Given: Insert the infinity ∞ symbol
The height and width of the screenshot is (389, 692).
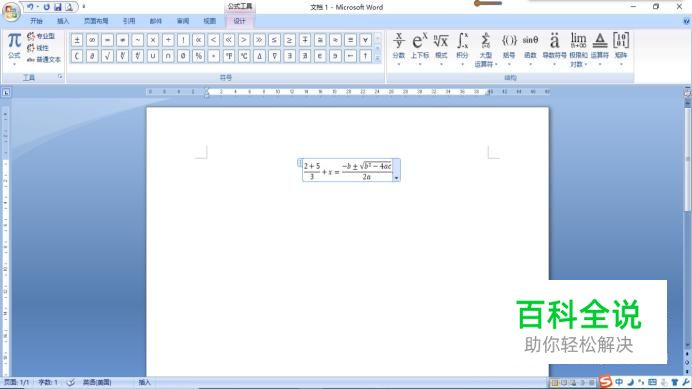Looking at the screenshot, I should [92, 40].
